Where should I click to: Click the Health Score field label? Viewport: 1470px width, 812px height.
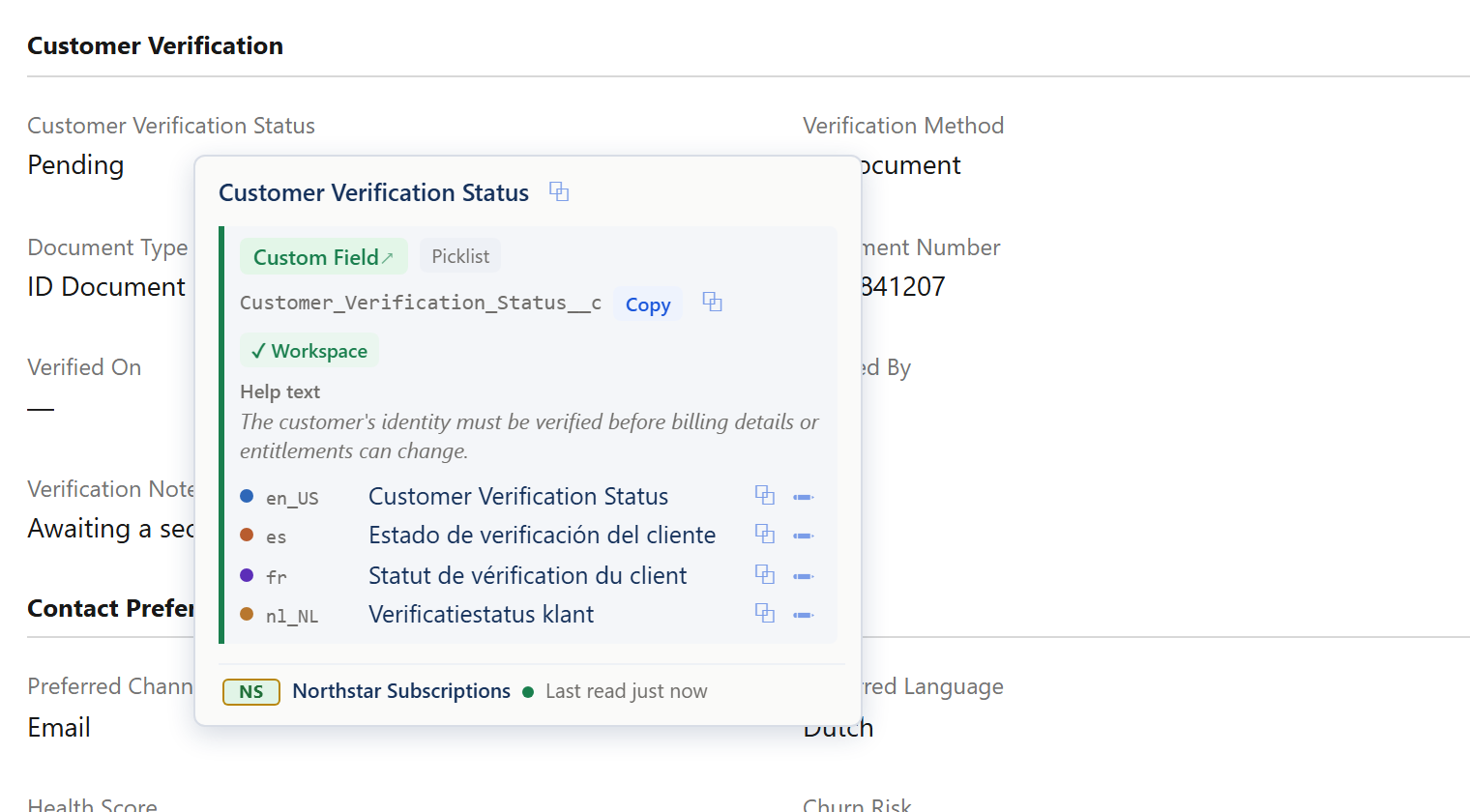click(92, 804)
